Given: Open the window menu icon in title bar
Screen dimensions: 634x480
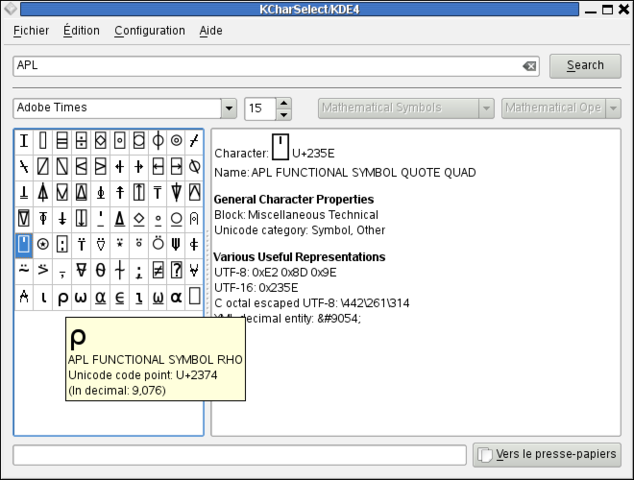Looking at the screenshot, I should pyautogui.click(x=10, y=8).
